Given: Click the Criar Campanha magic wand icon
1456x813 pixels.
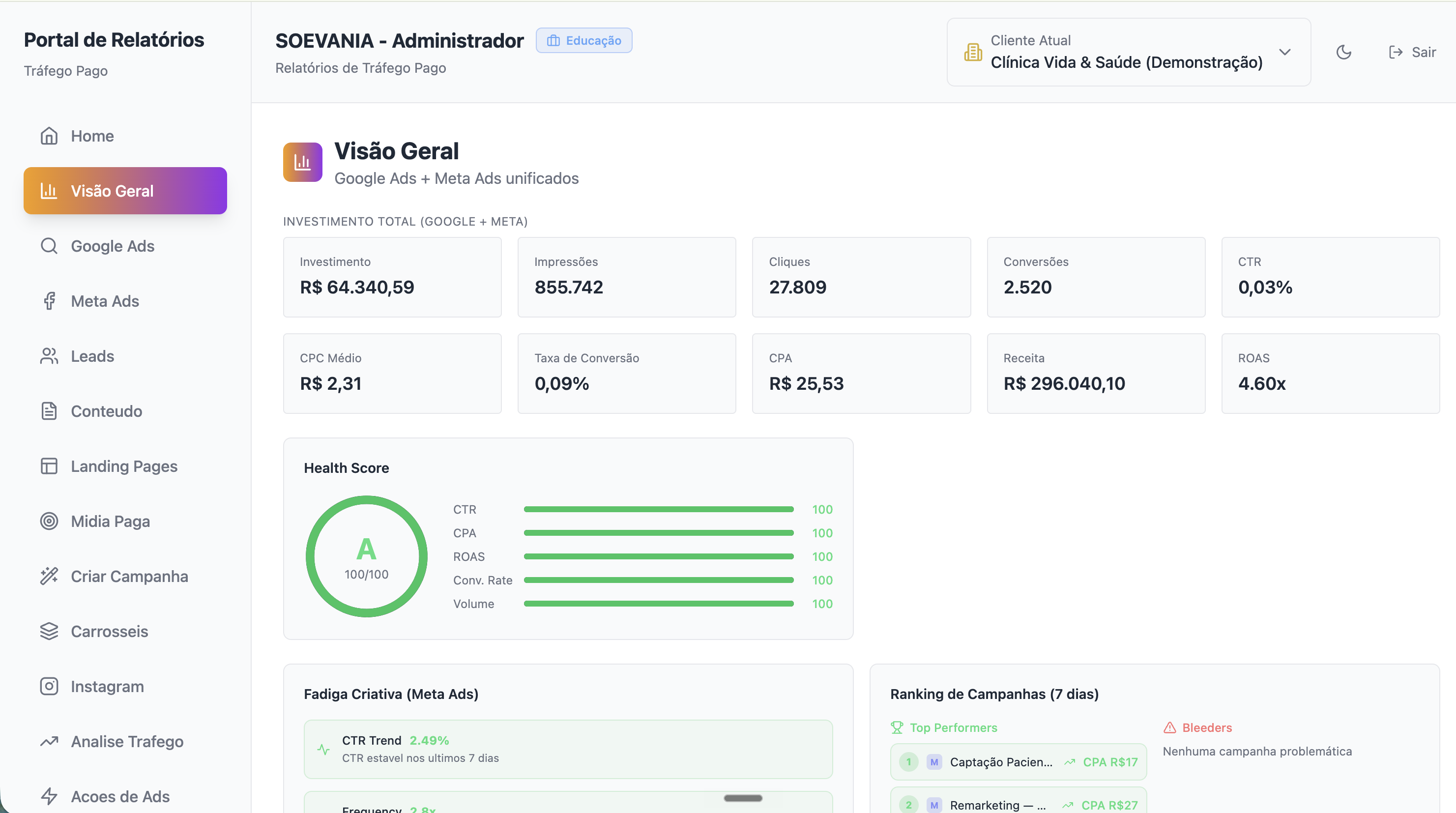Looking at the screenshot, I should point(49,576).
